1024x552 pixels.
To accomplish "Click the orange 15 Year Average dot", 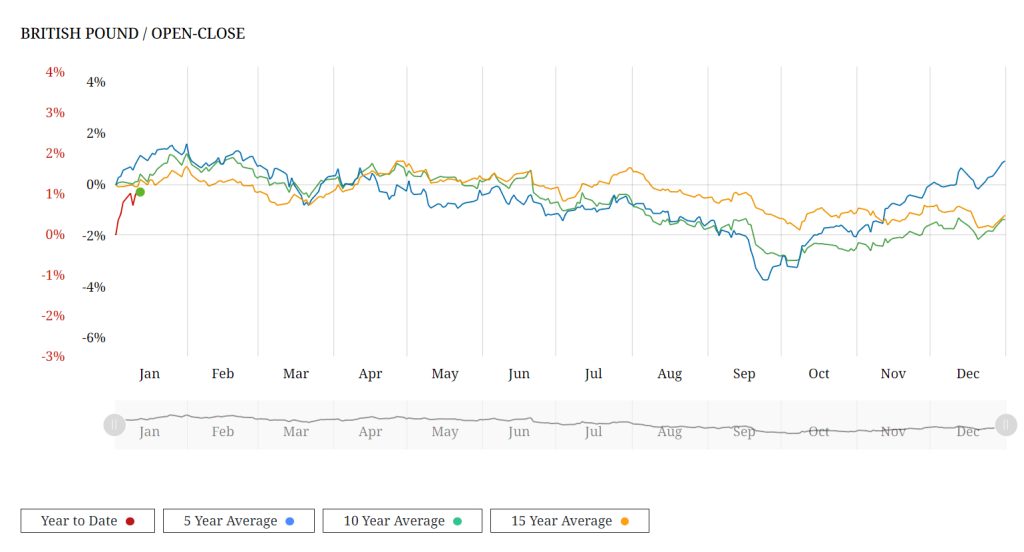I will click(624, 521).
